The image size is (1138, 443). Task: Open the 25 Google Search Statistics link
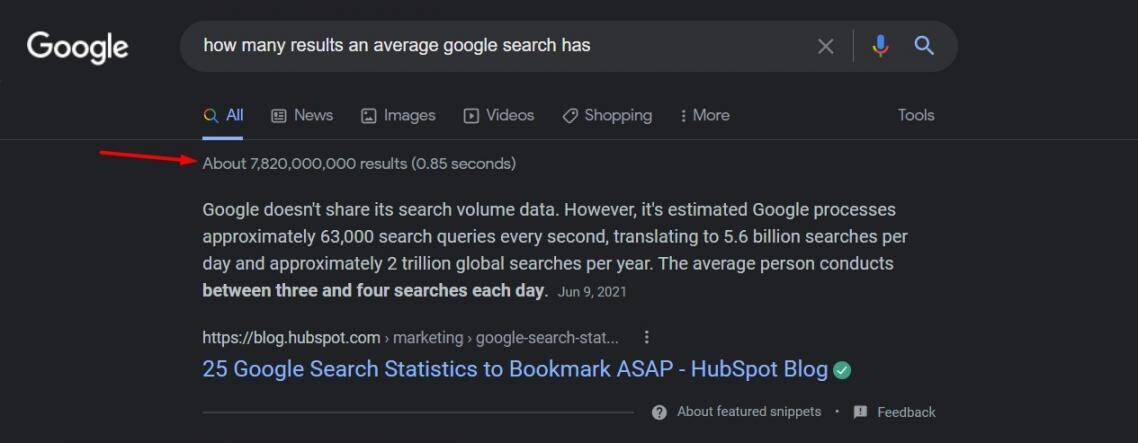point(514,369)
